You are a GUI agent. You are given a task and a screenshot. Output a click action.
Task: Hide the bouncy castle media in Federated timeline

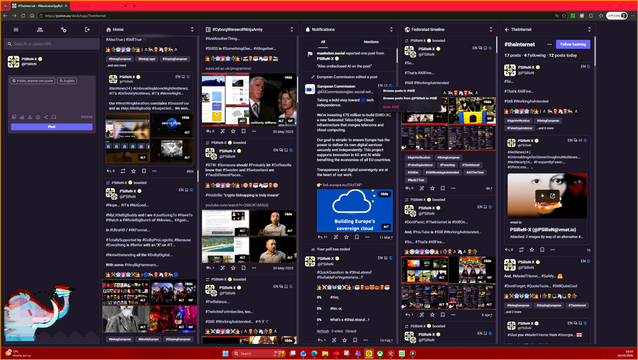(x=487, y=102)
